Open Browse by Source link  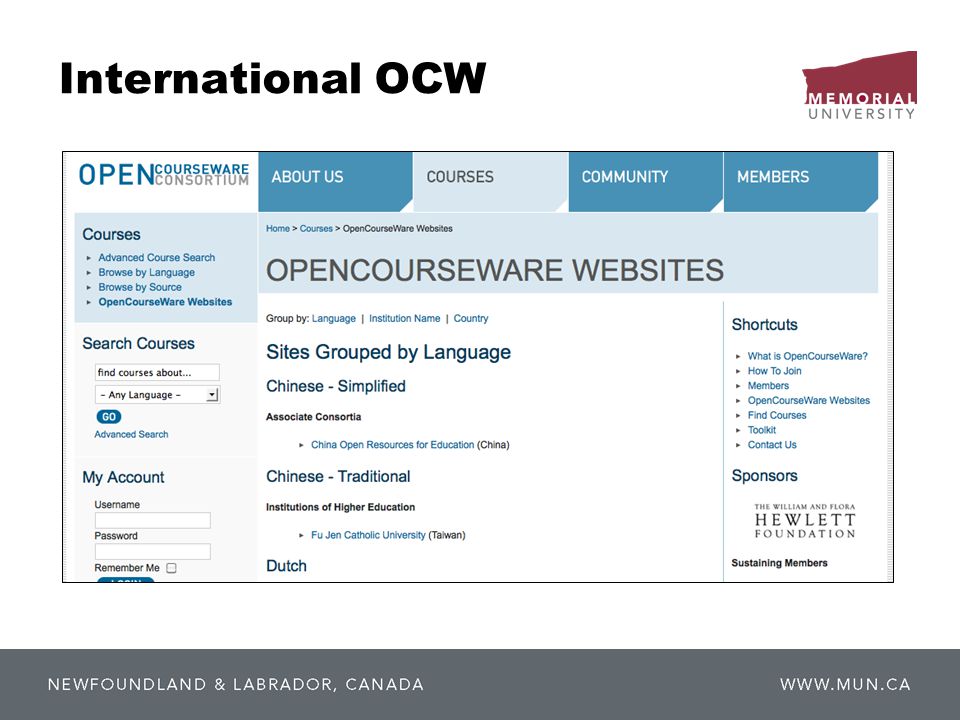140,287
